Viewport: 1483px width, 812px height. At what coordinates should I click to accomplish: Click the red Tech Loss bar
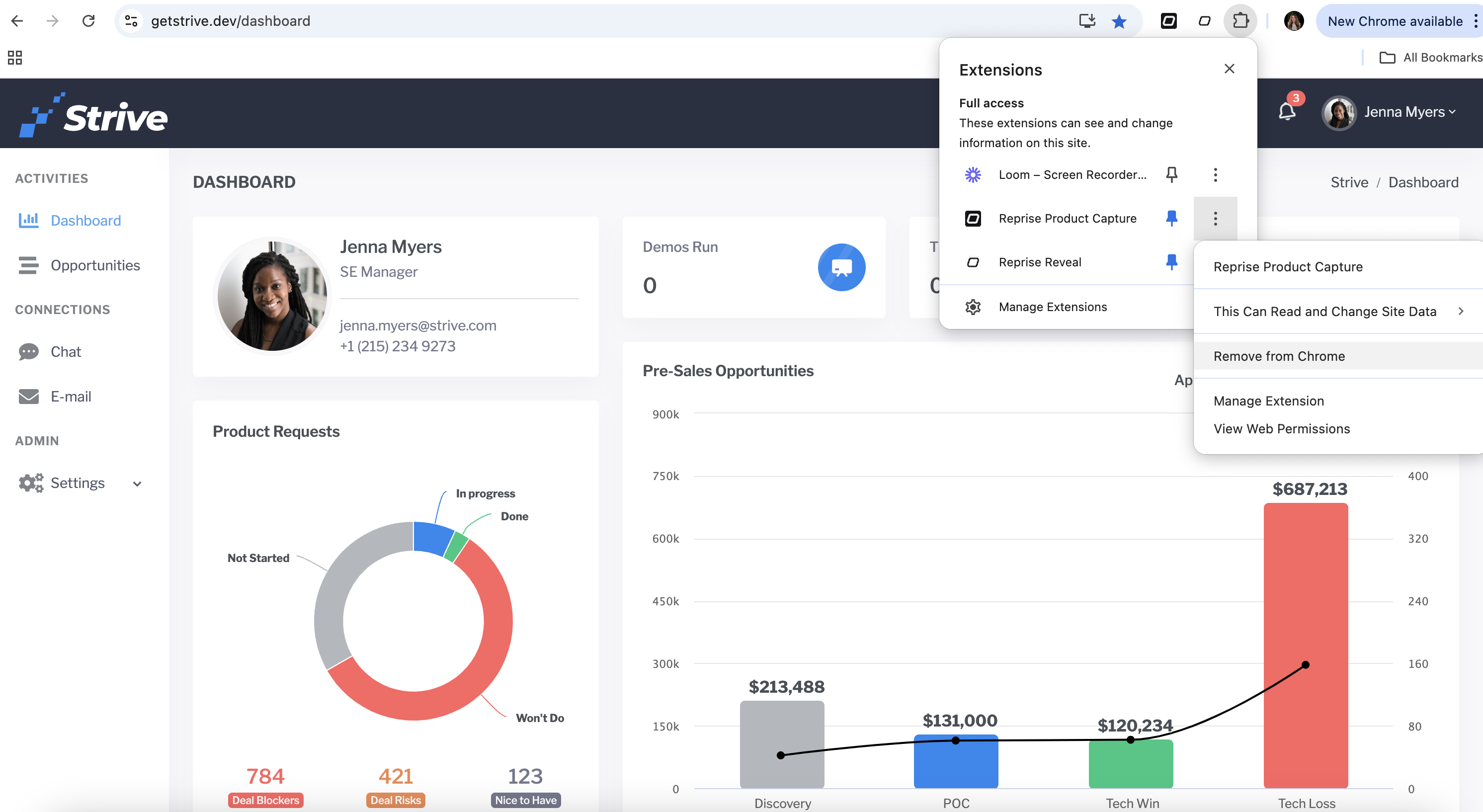1305,645
